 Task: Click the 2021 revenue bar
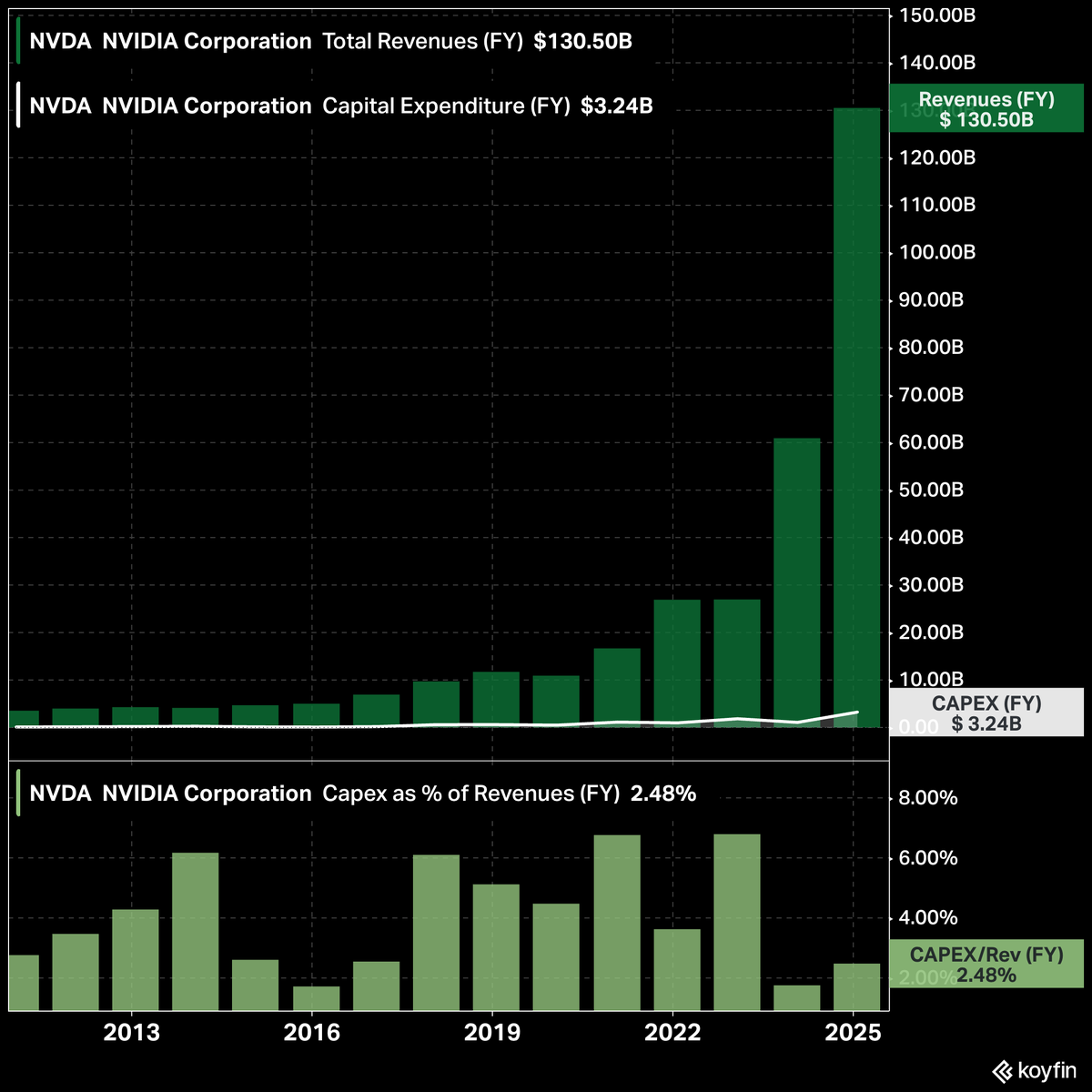[617, 688]
